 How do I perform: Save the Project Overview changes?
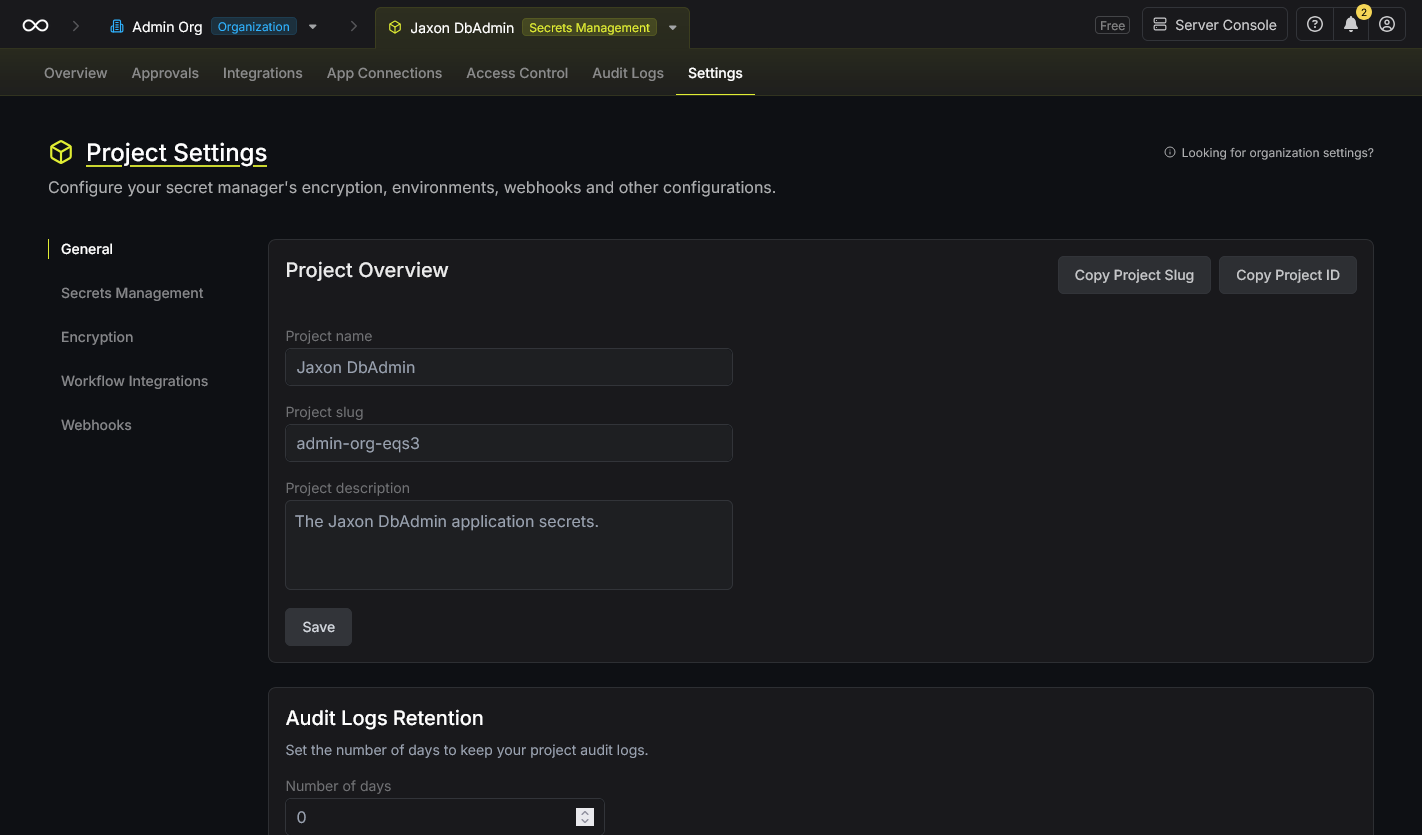pos(318,627)
